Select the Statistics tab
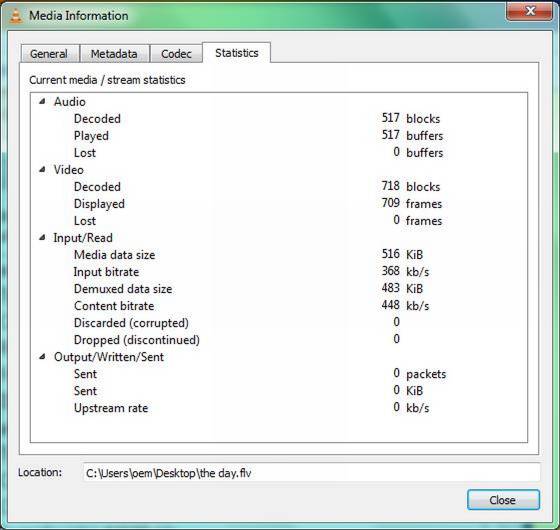Viewport: 560px width, 530px height. coord(236,53)
